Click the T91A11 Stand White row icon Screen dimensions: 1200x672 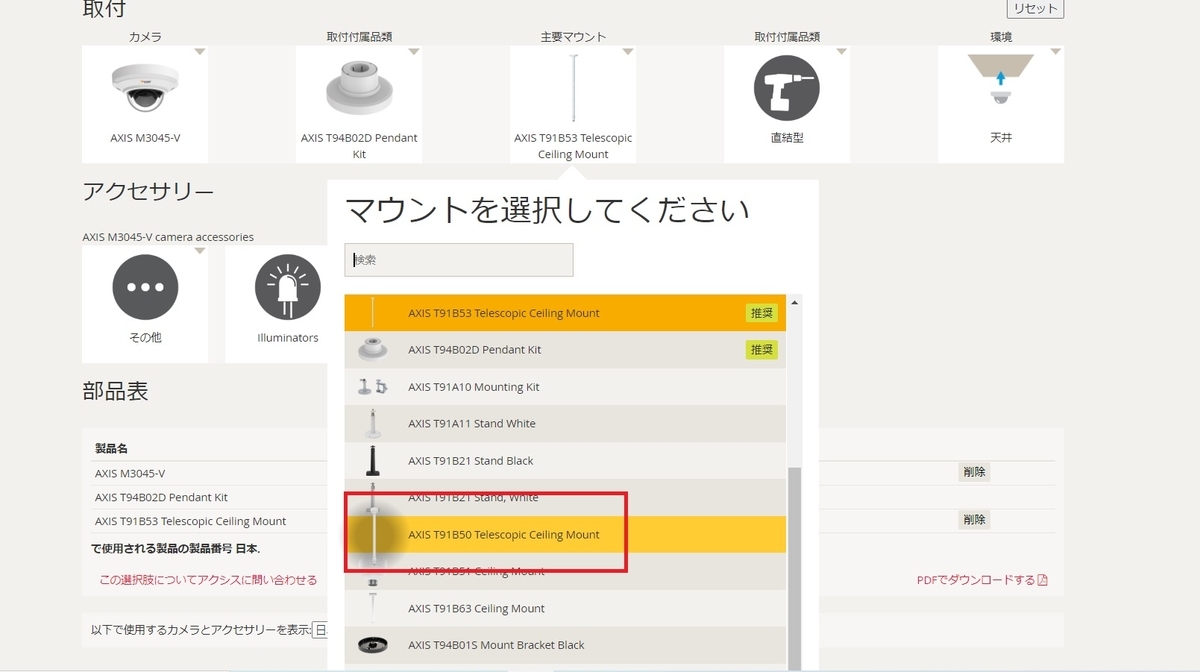373,424
